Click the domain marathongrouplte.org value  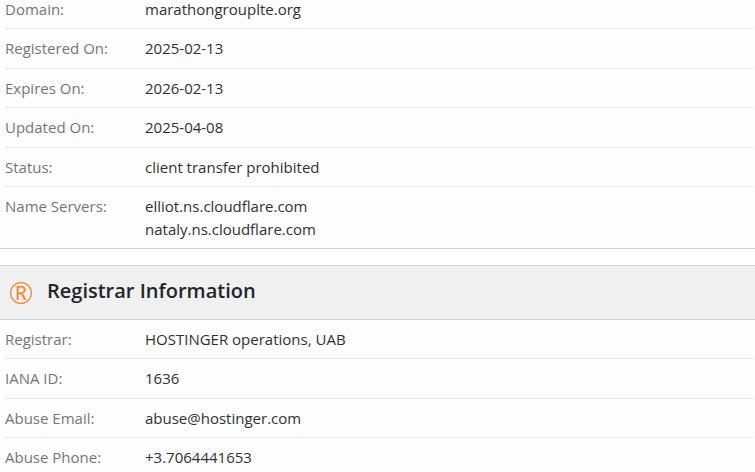pyautogui.click(x=223, y=10)
